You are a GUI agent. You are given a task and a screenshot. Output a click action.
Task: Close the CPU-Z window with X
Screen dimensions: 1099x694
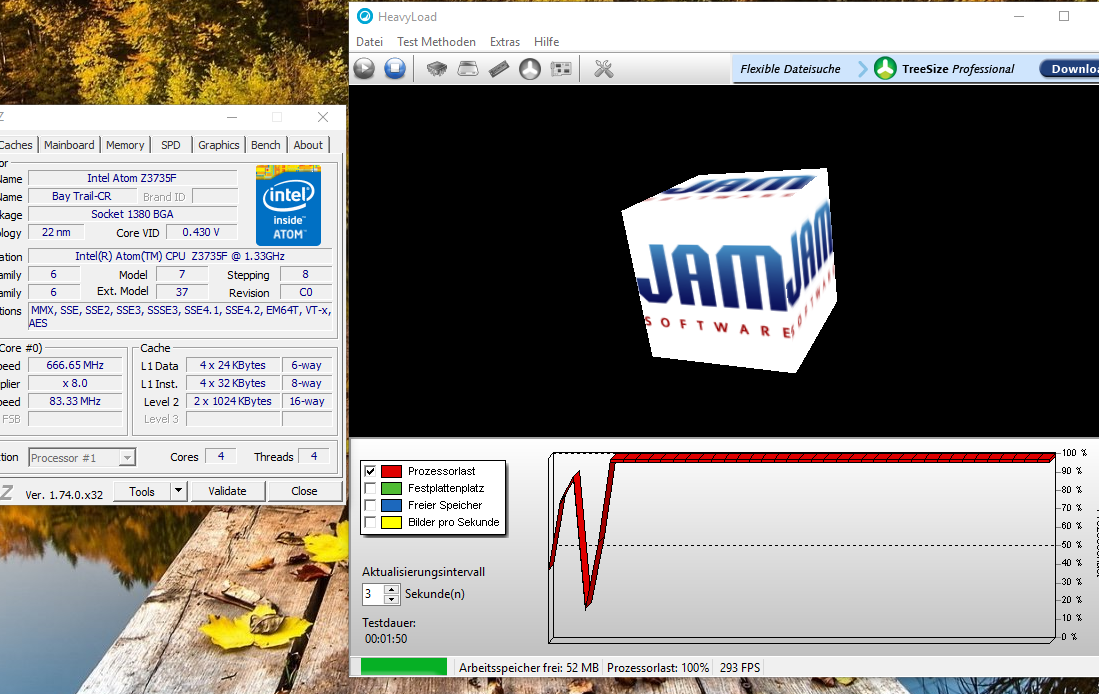tap(322, 117)
